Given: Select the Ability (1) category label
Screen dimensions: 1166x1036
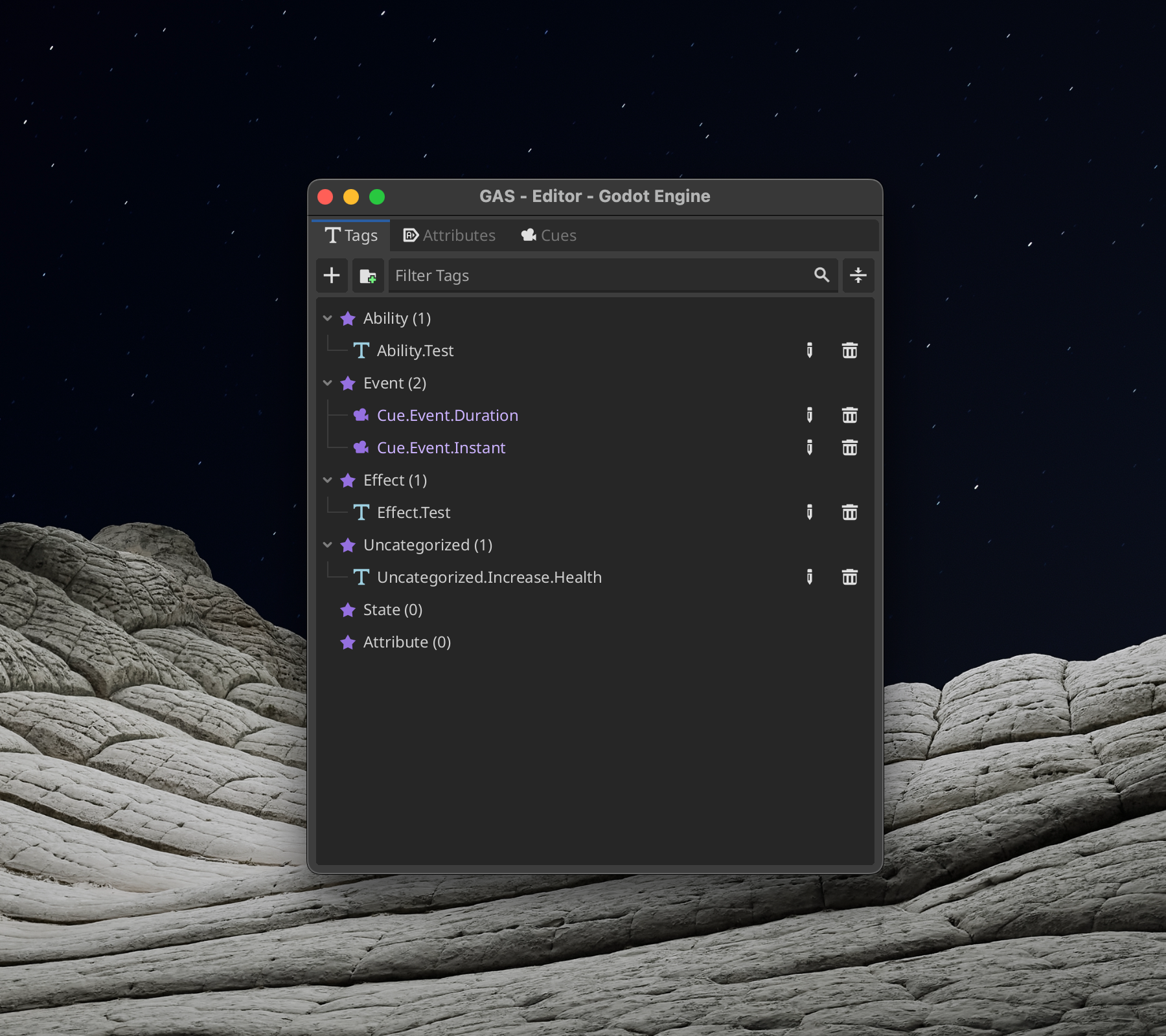Looking at the screenshot, I should [x=397, y=318].
